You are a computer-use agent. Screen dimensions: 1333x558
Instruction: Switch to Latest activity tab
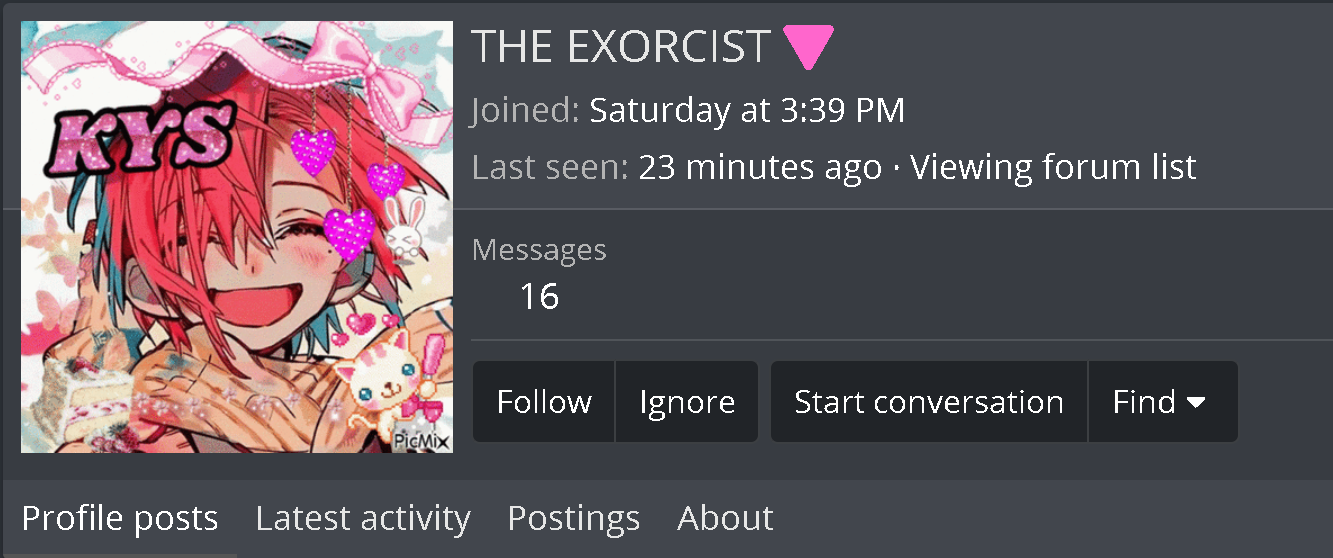363,518
